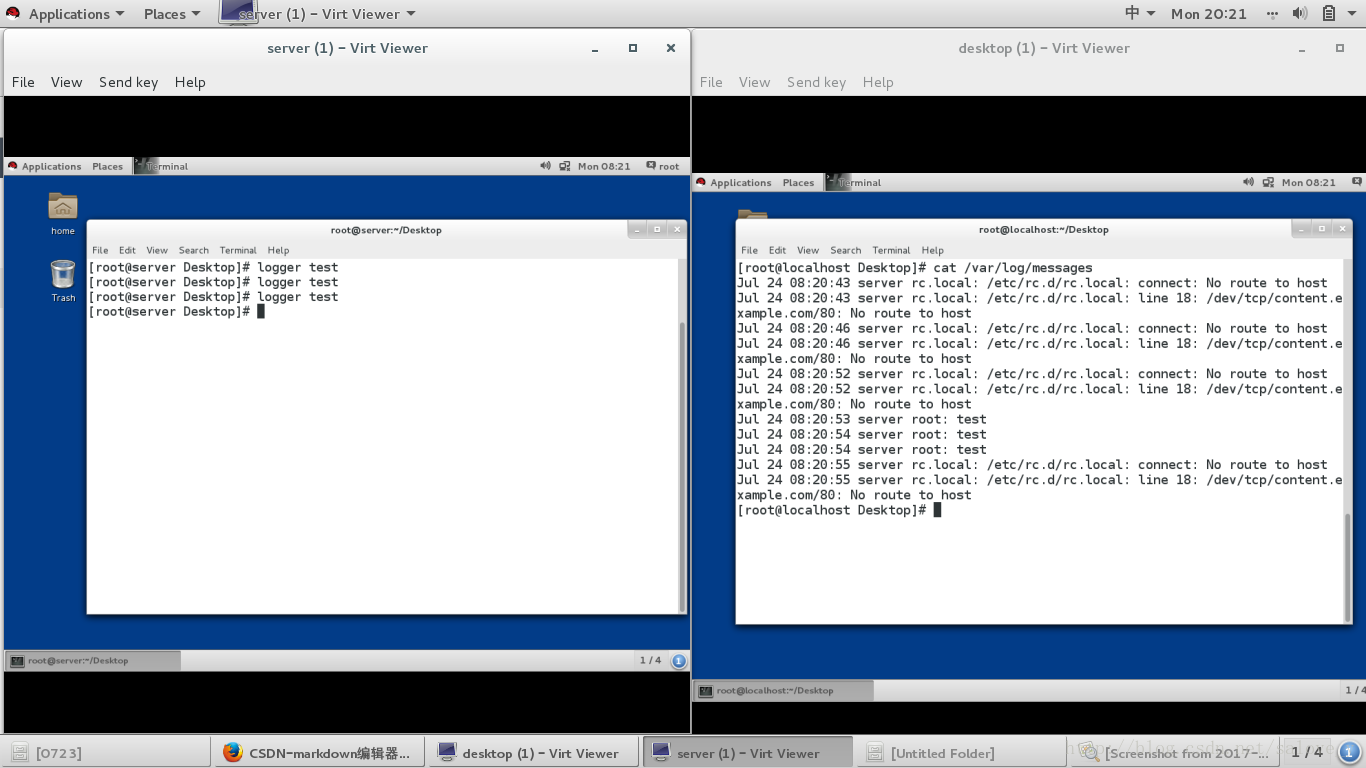Switch to CSDN-markdown Firefox window in taskbar
The height and width of the screenshot is (768, 1366).
coord(318,753)
